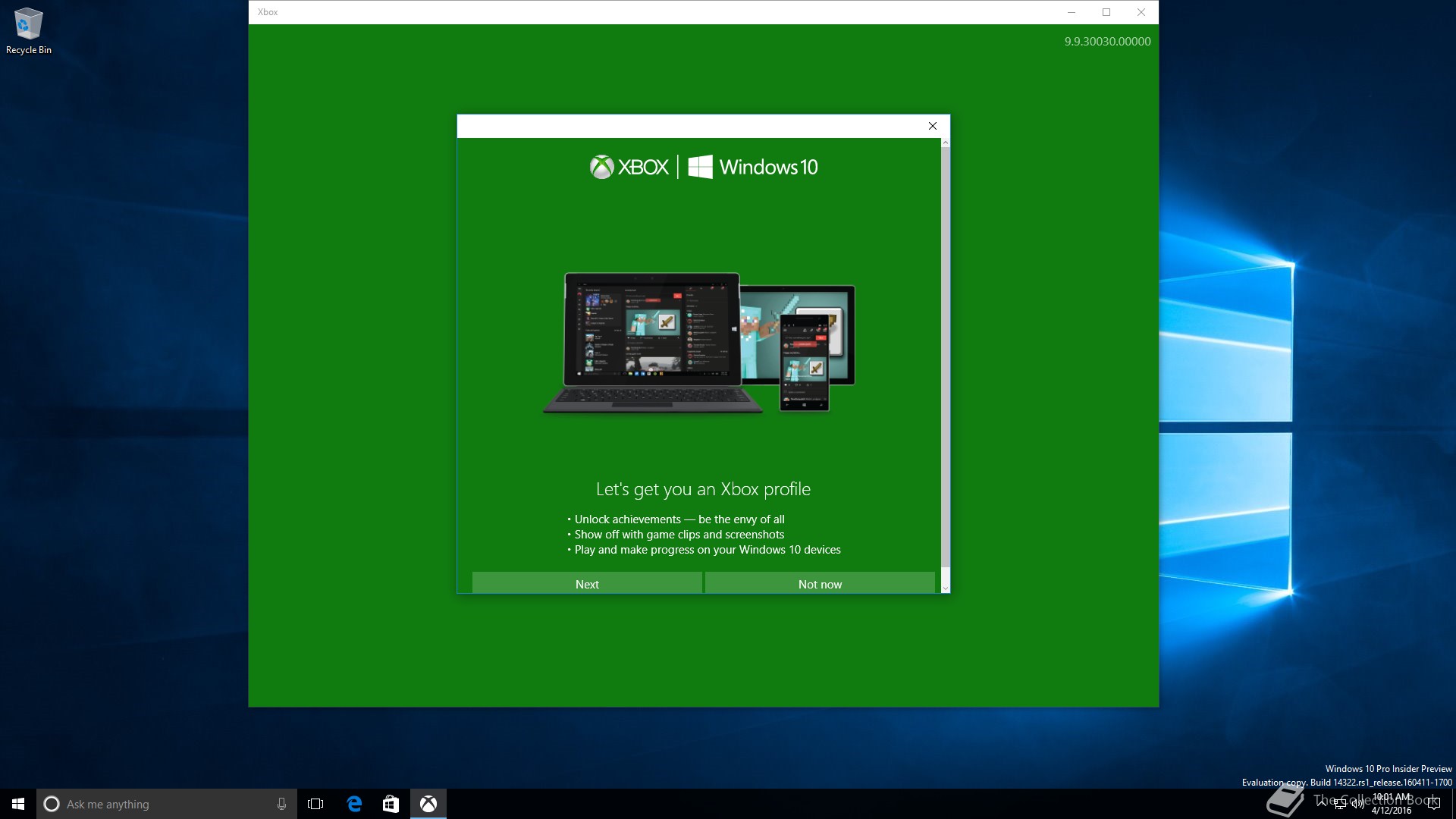The height and width of the screenshot is (819, 1456).
Task: Open the network status tray icon
Action: click(1340, 804)
